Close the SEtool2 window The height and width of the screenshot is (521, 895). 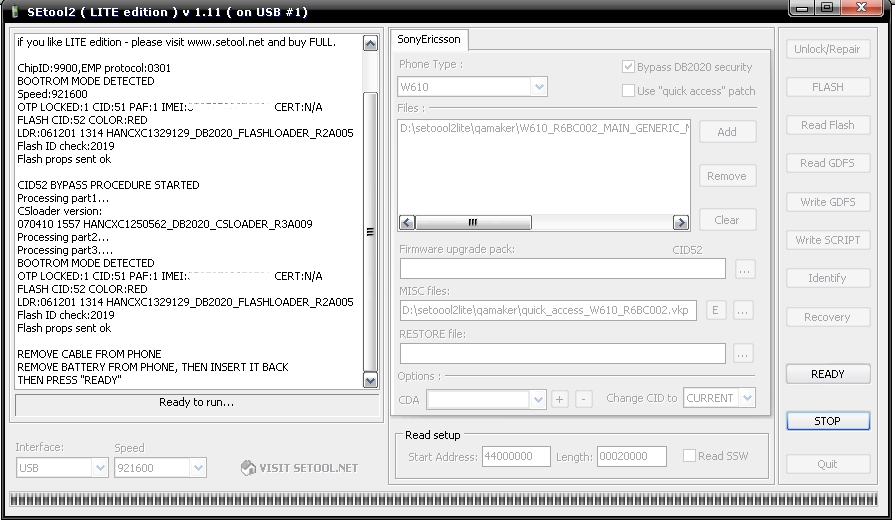point(862,7)
